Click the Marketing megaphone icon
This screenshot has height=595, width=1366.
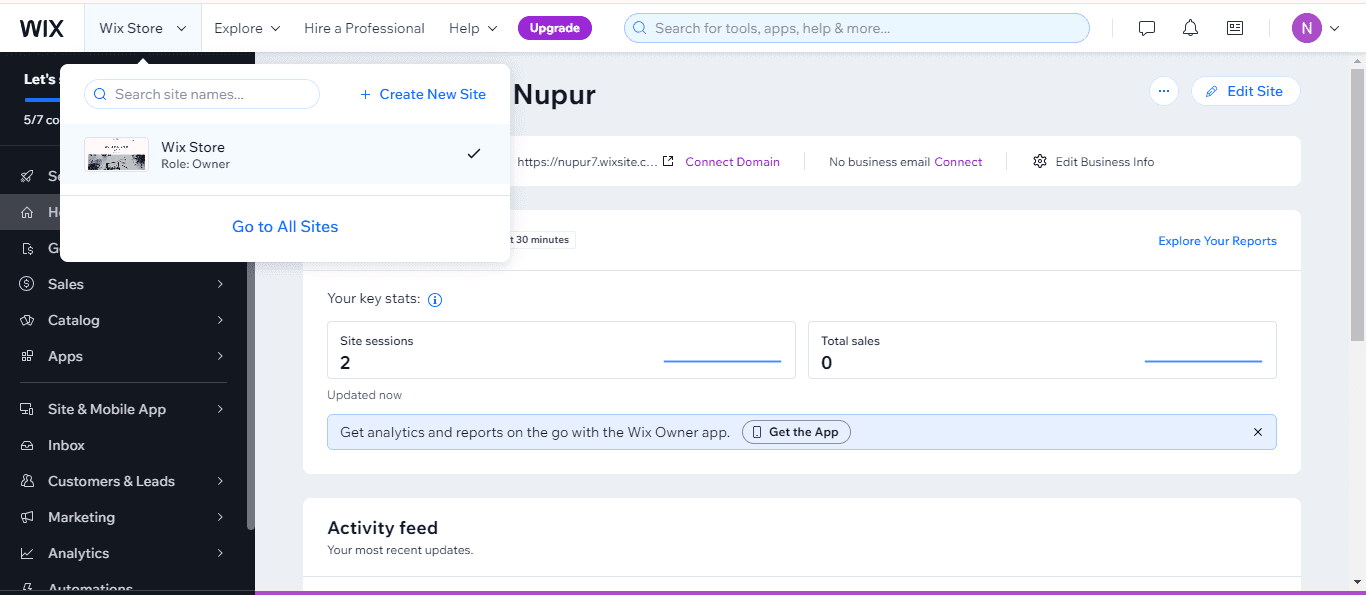27,517
